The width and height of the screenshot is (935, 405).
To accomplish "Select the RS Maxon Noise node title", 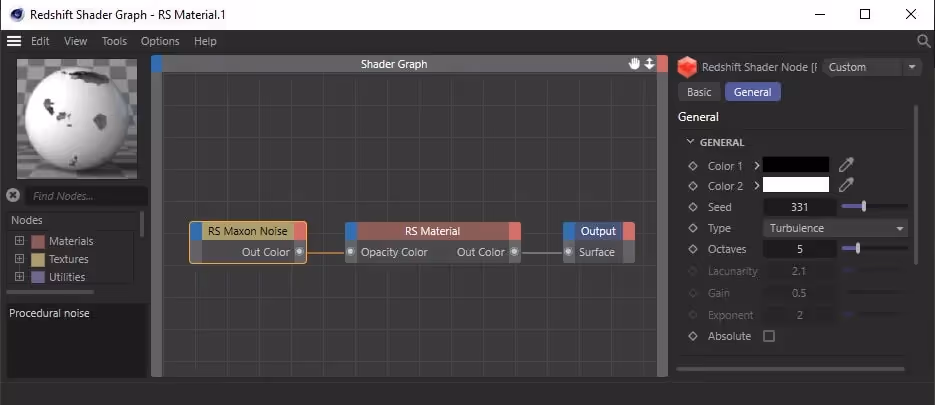I will [247, 231].
